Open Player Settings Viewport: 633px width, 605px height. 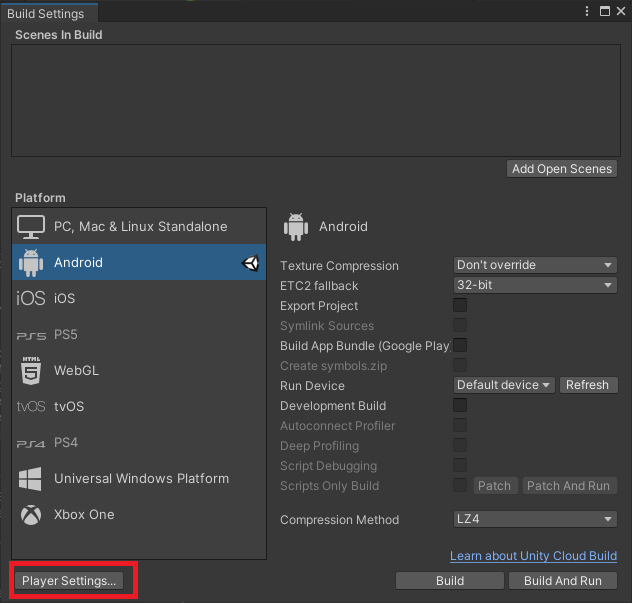click(69, 582)
